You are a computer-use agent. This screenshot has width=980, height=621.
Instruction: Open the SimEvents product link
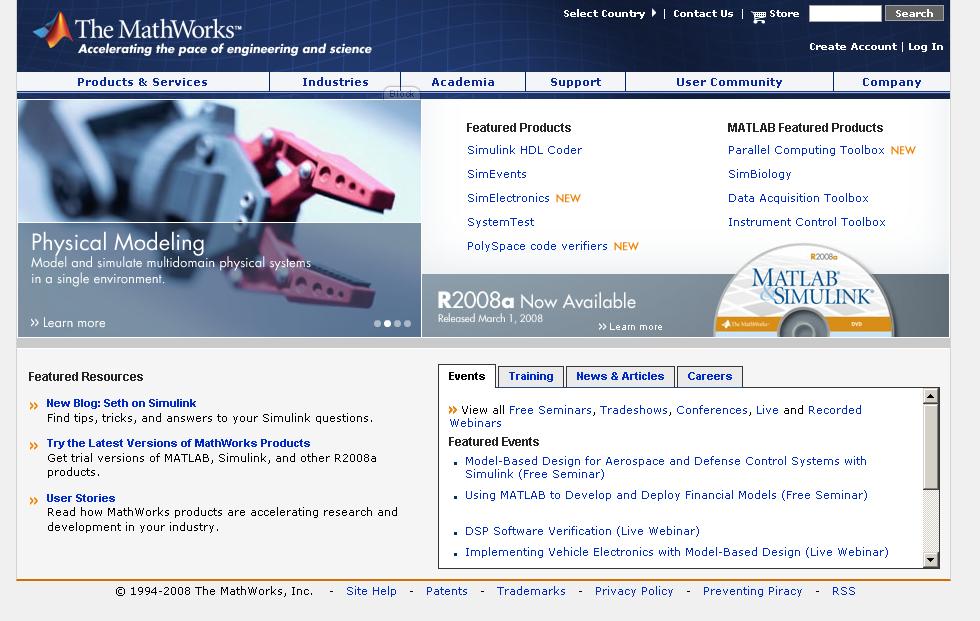(497, 174)
